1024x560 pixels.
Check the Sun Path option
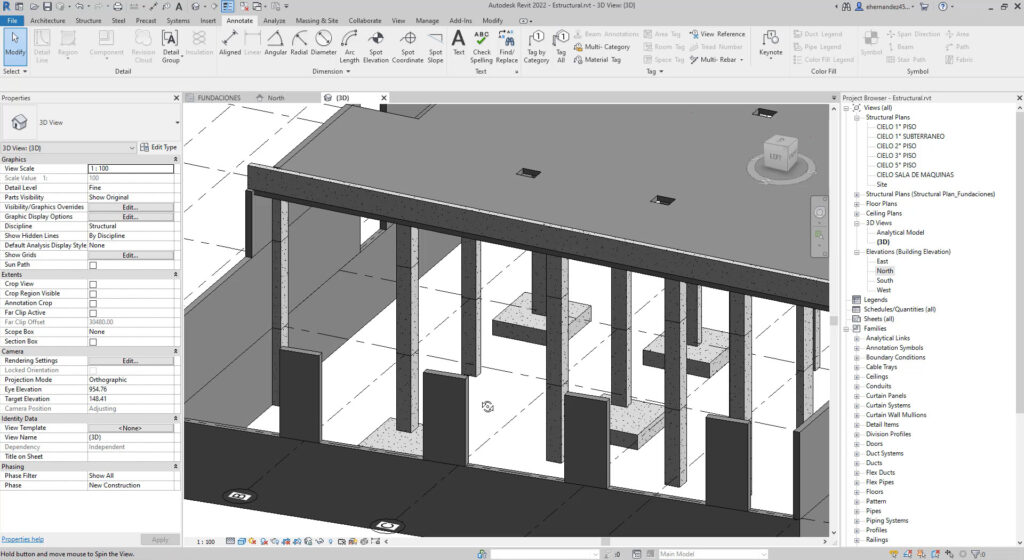coord(93,265)
